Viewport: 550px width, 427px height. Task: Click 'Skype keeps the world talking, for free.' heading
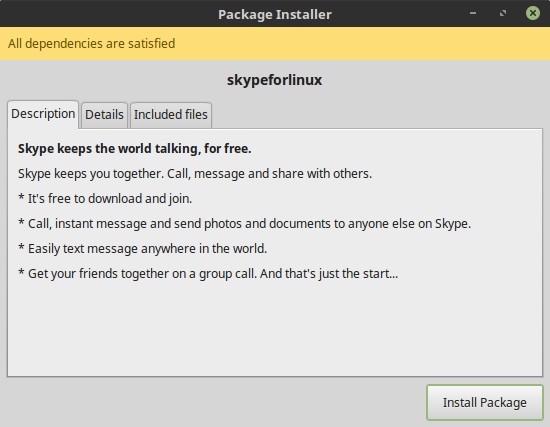[135, 149]
